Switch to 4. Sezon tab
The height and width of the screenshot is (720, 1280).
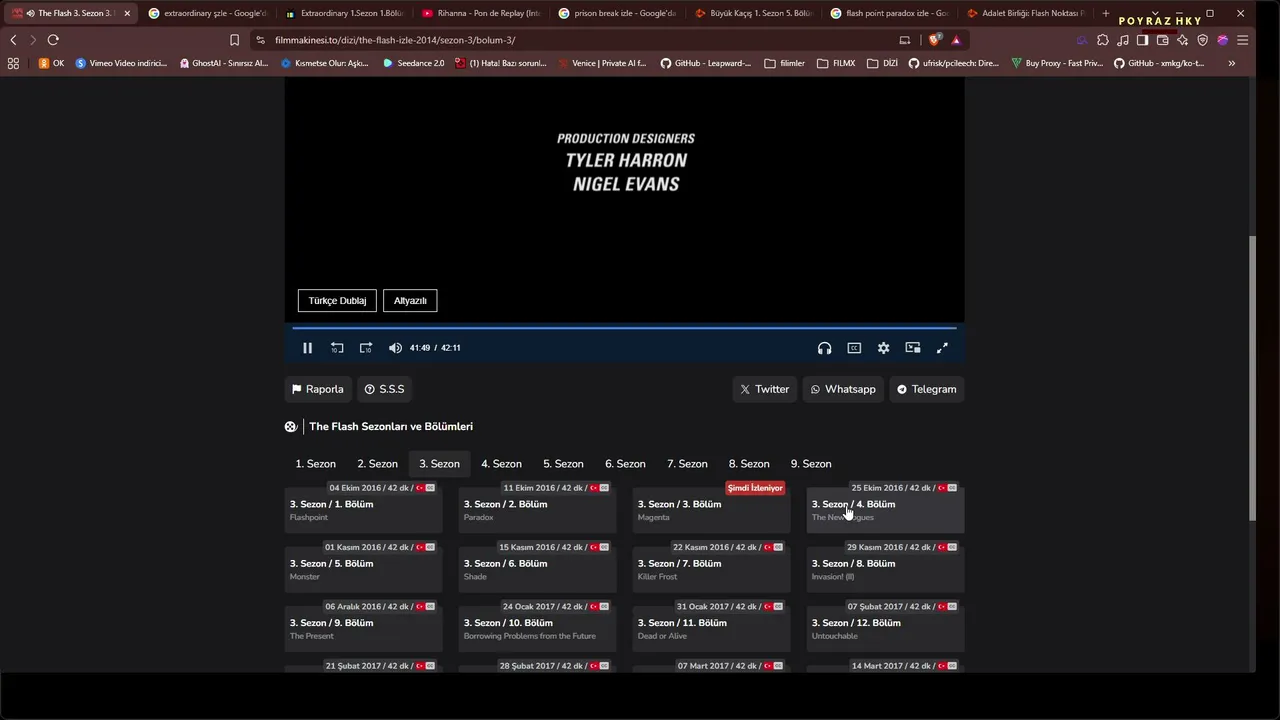pyautogui.click(x=501, y=464)
